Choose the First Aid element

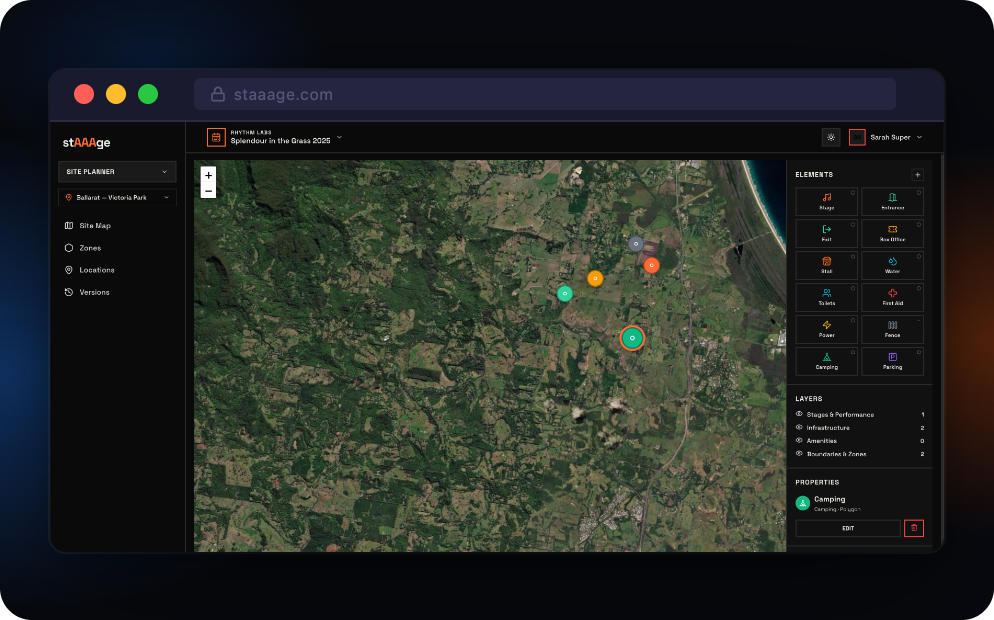[x=892, y=297]
